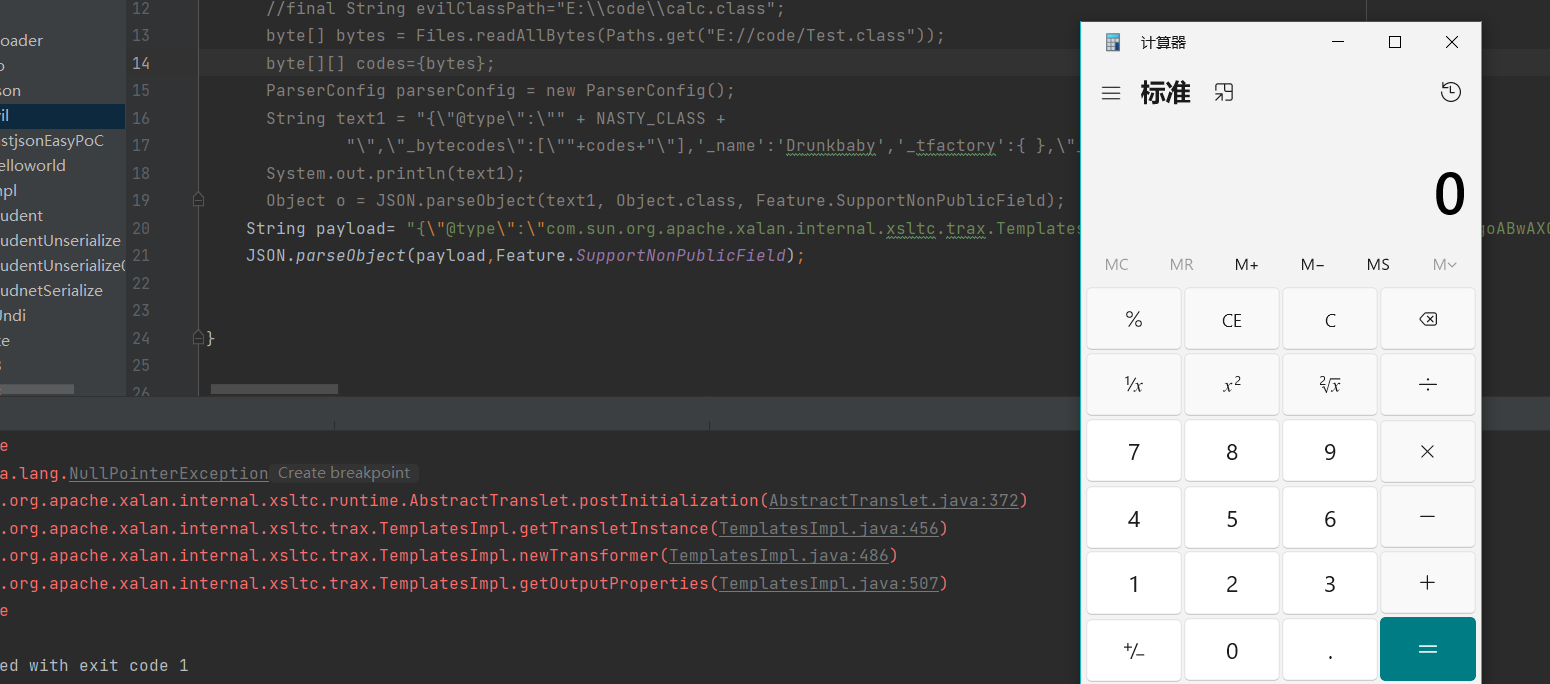Tap digit 0 key on Calculator keypad

[x=1232, y=650]
